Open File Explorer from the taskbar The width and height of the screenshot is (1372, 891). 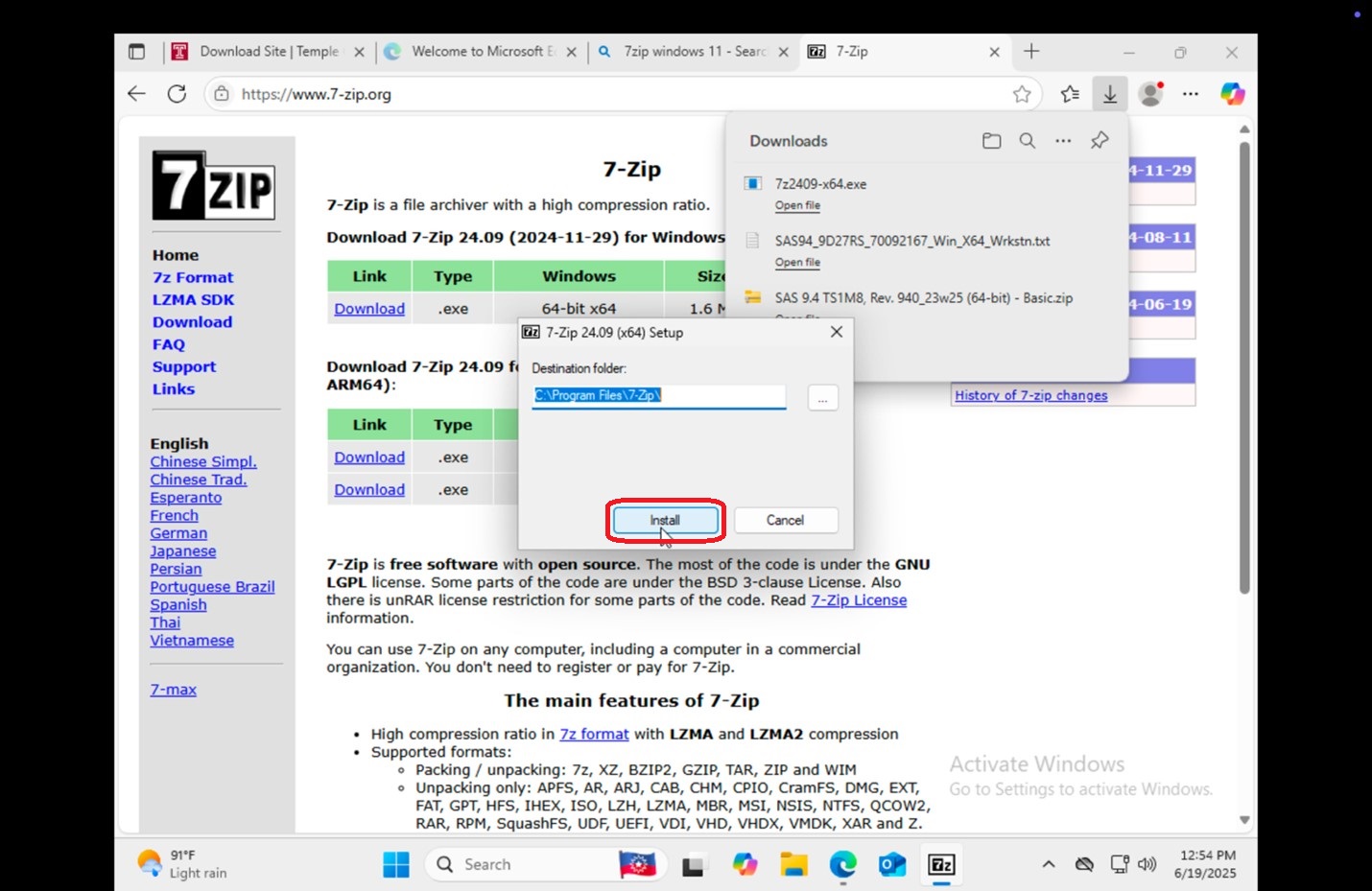[x=793, y=864]
